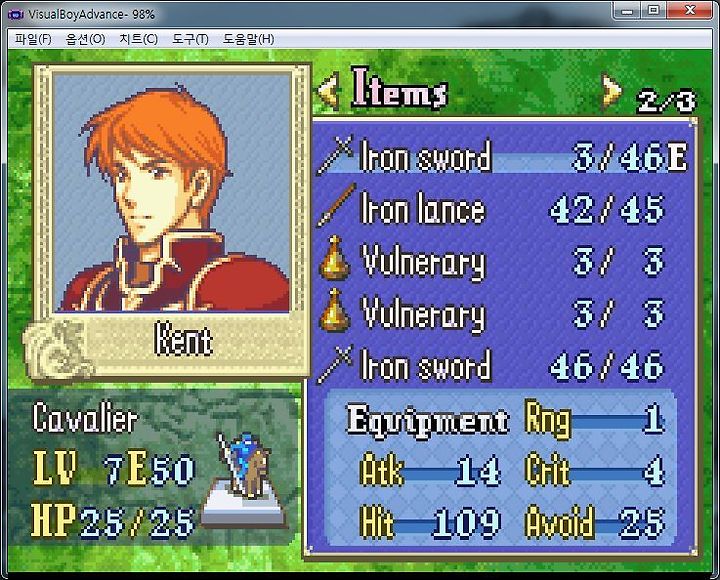Viewport: 720px width, 580px height.
Task: Open the 옵션(O) menu
Action: pyautogui.click(x=85, y=39)
